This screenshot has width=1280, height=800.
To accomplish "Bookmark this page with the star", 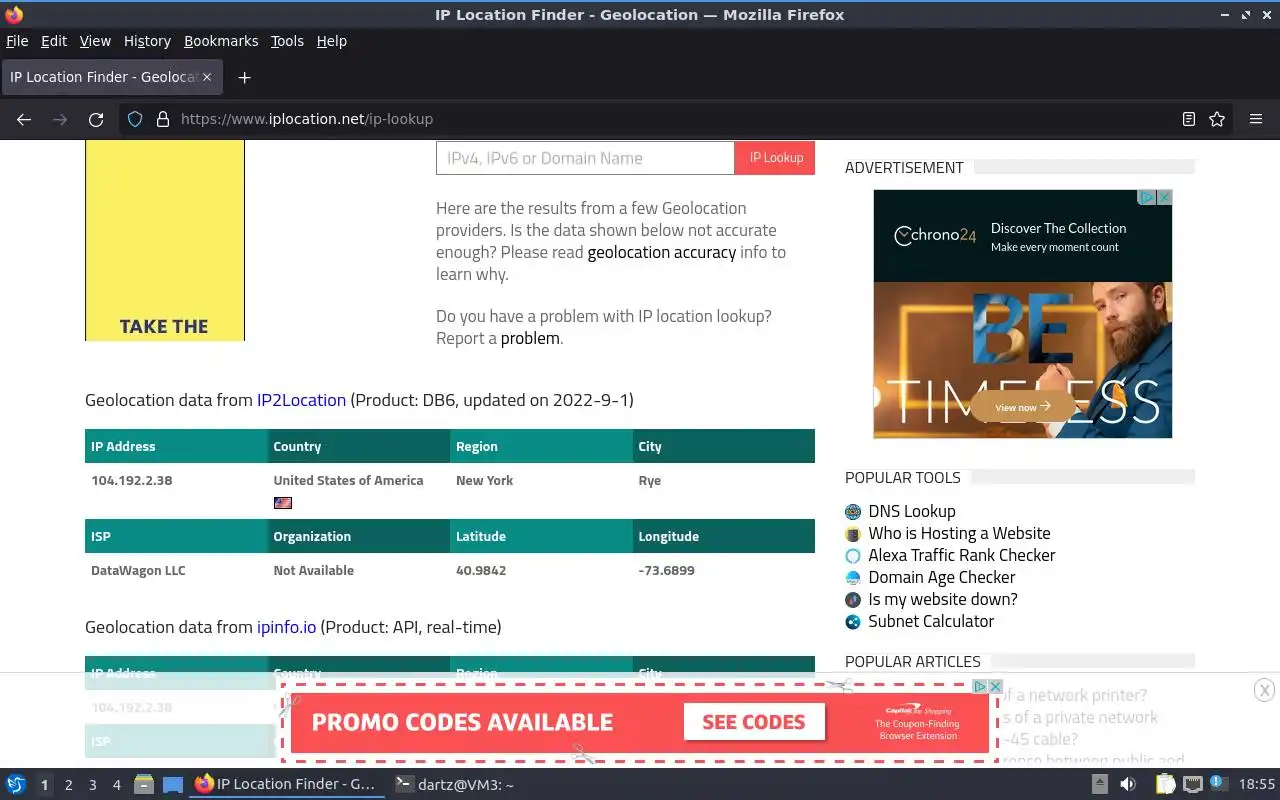I will 1217,119.
